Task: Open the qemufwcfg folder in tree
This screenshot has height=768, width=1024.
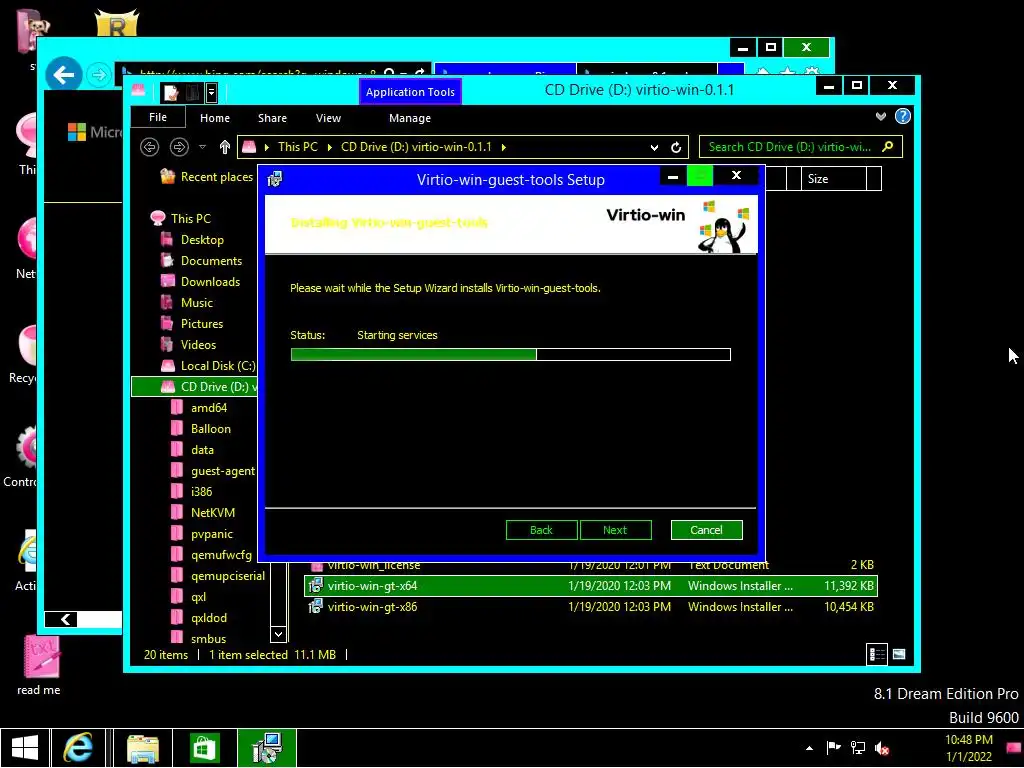Action: click(212, 554)
